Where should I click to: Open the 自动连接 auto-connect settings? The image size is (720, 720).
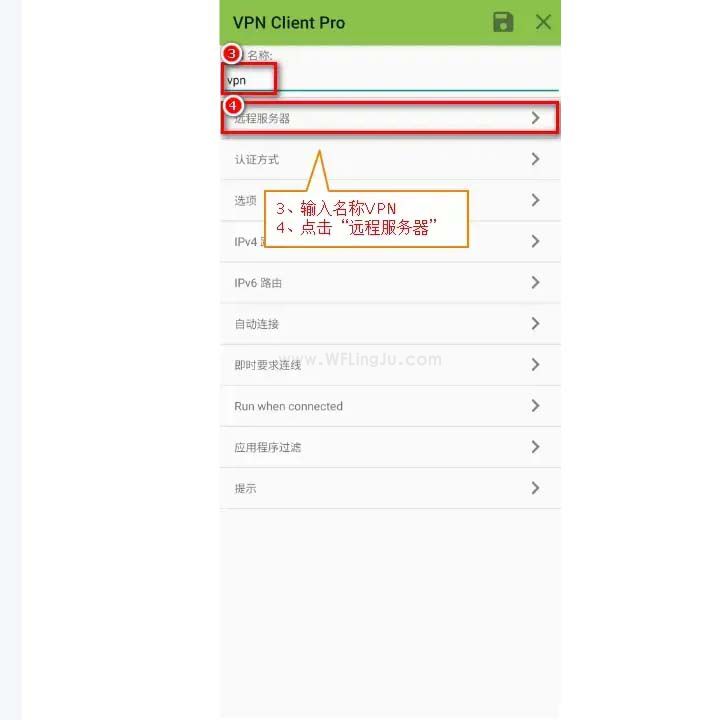(390, 324)
